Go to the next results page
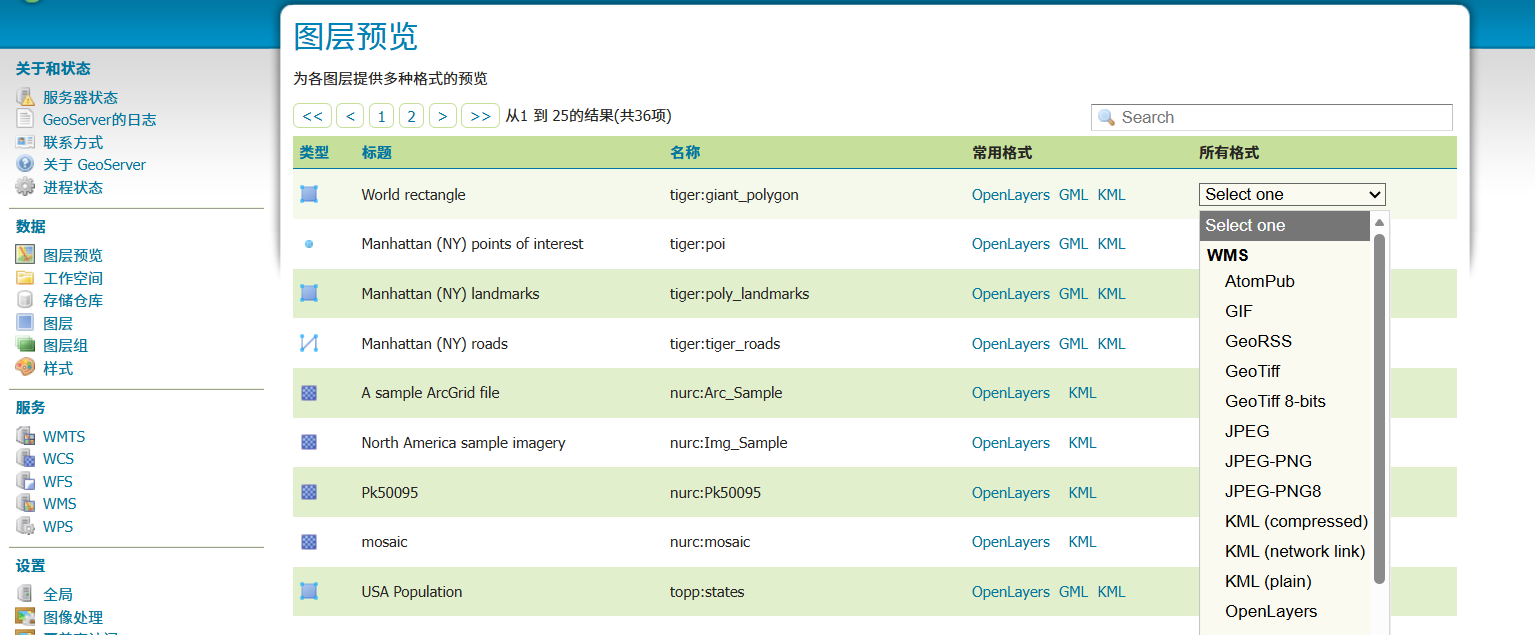Screen dimensions: 1535x635 (443, 116)
